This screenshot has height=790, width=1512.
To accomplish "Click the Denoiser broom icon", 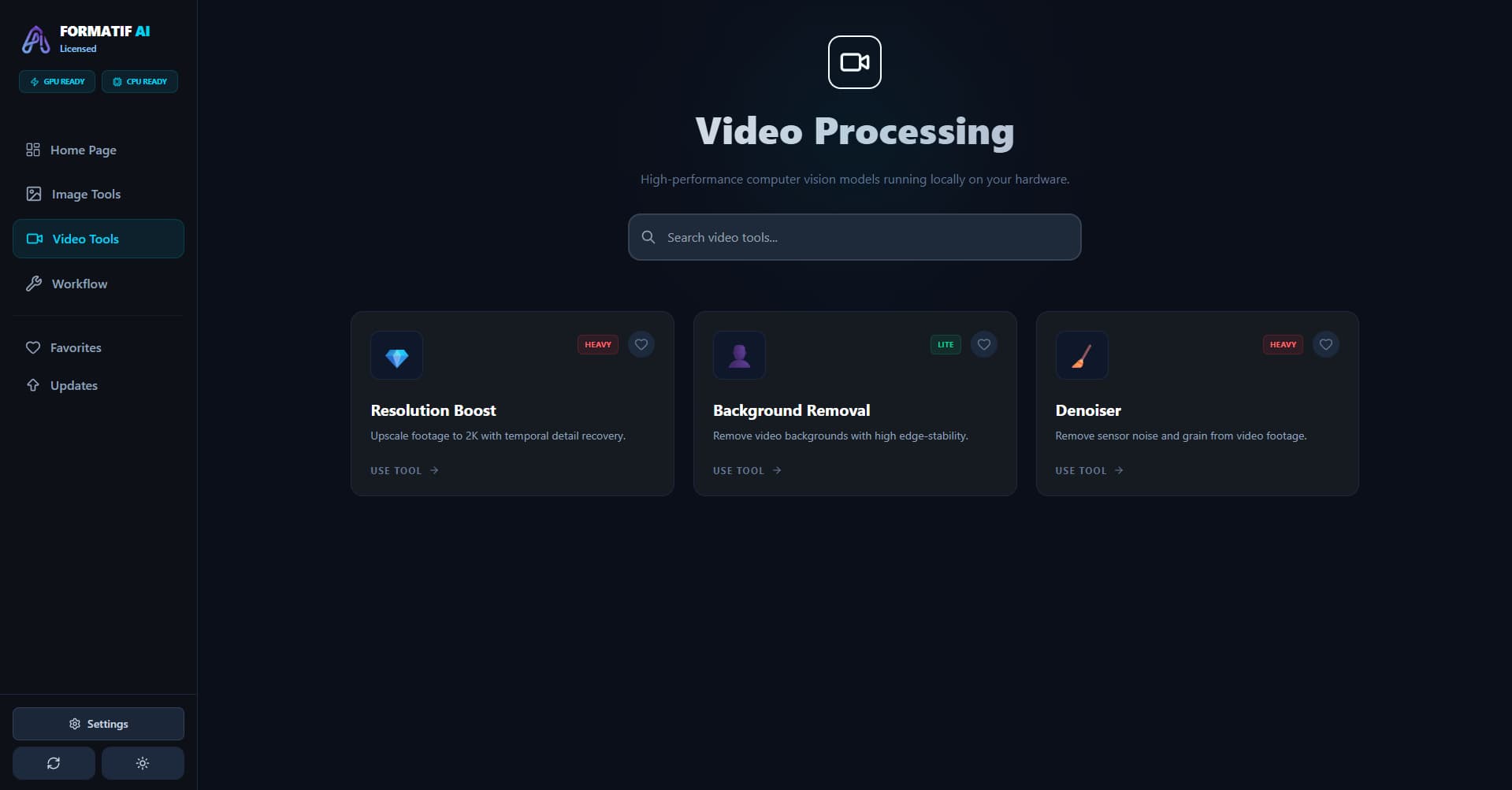I will (x=1082, y=356).
